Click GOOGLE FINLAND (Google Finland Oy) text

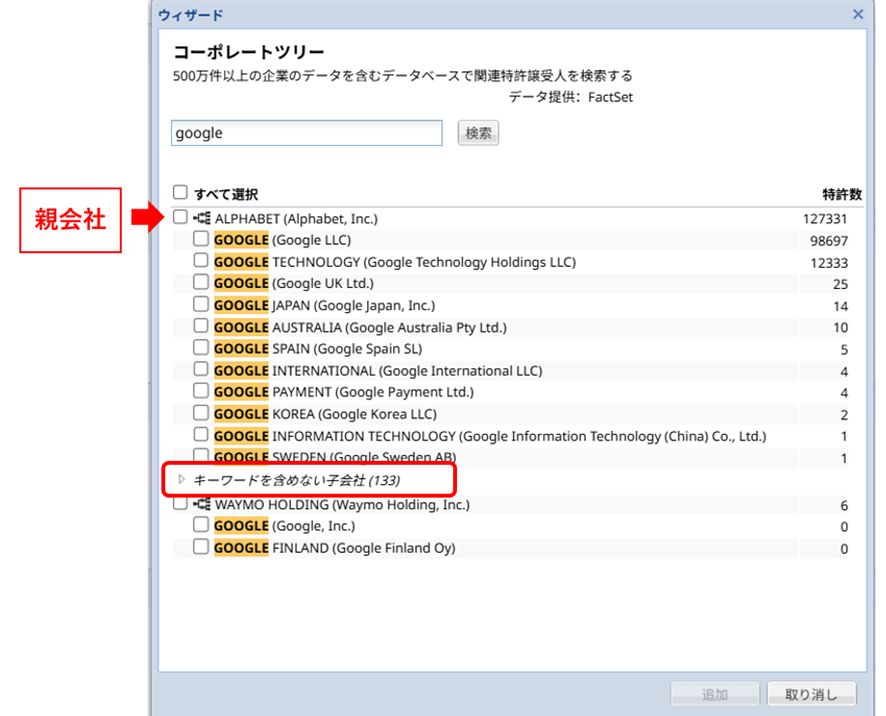tap(335, 548)
